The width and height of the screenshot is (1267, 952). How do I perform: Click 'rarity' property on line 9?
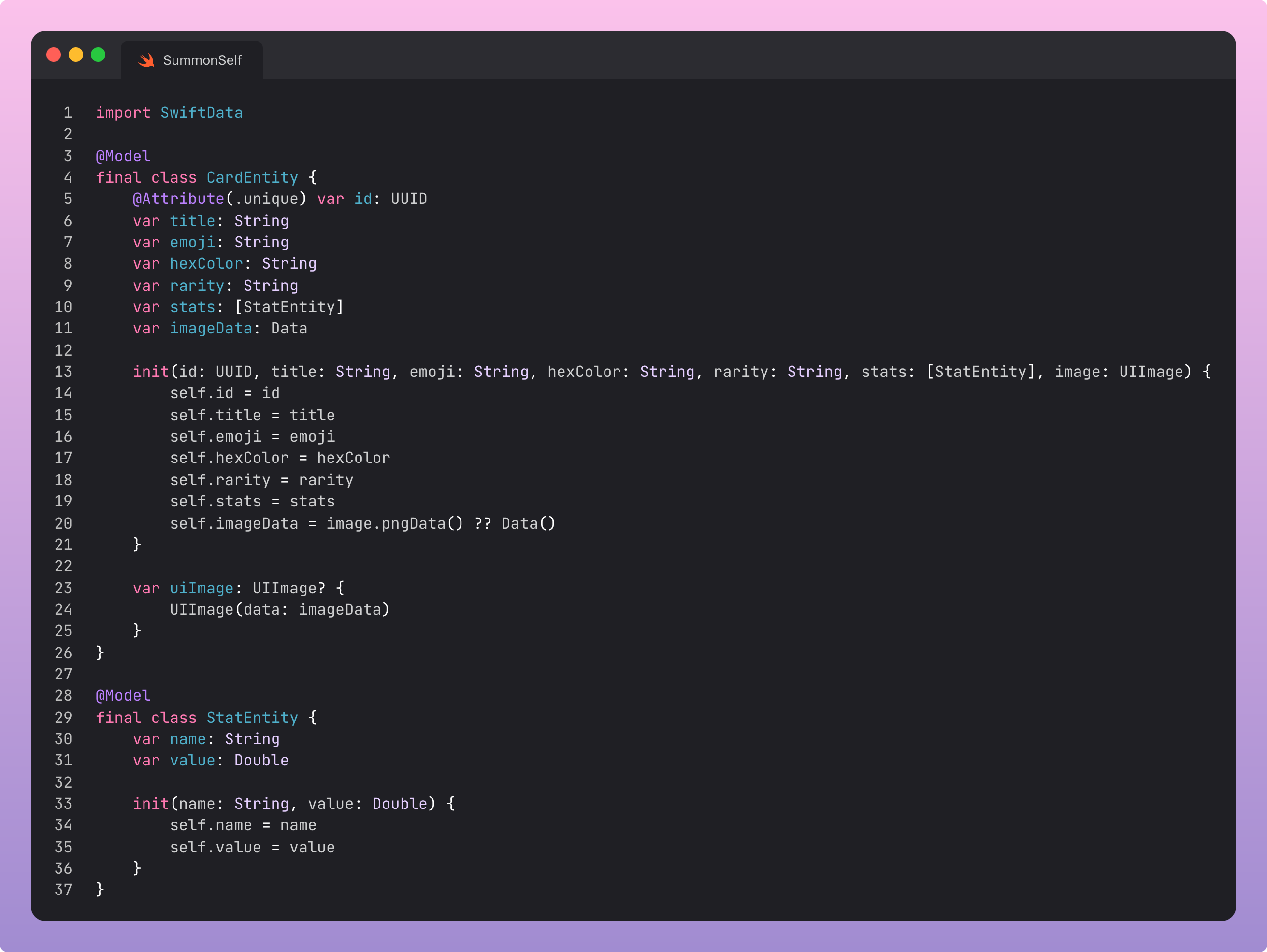(x=197, y=286)
